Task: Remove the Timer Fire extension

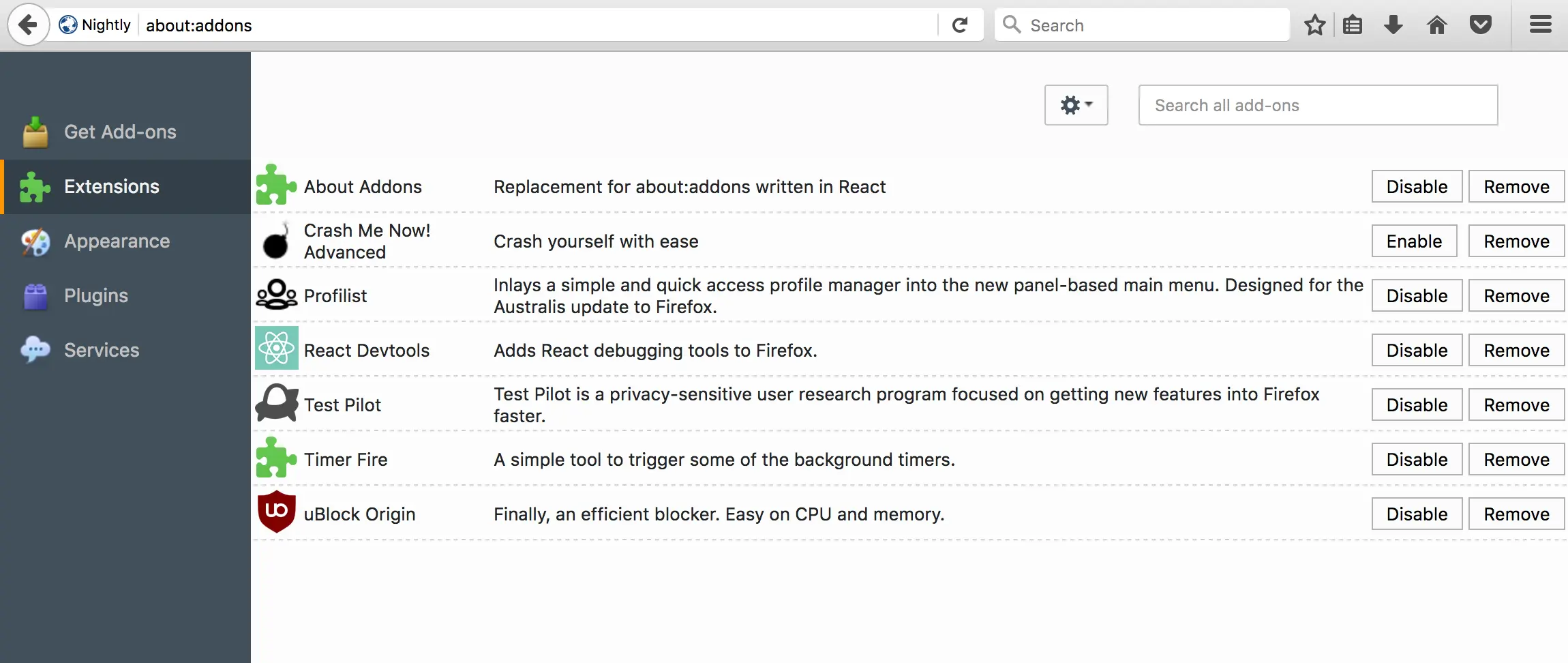Action: pos(1516,460)
